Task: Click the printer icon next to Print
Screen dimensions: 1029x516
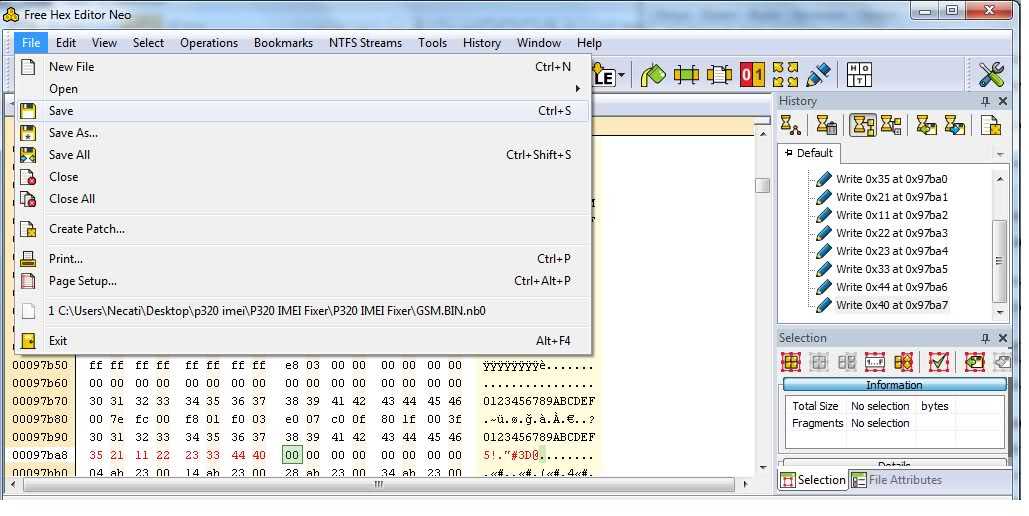Action: pos(28,259)
